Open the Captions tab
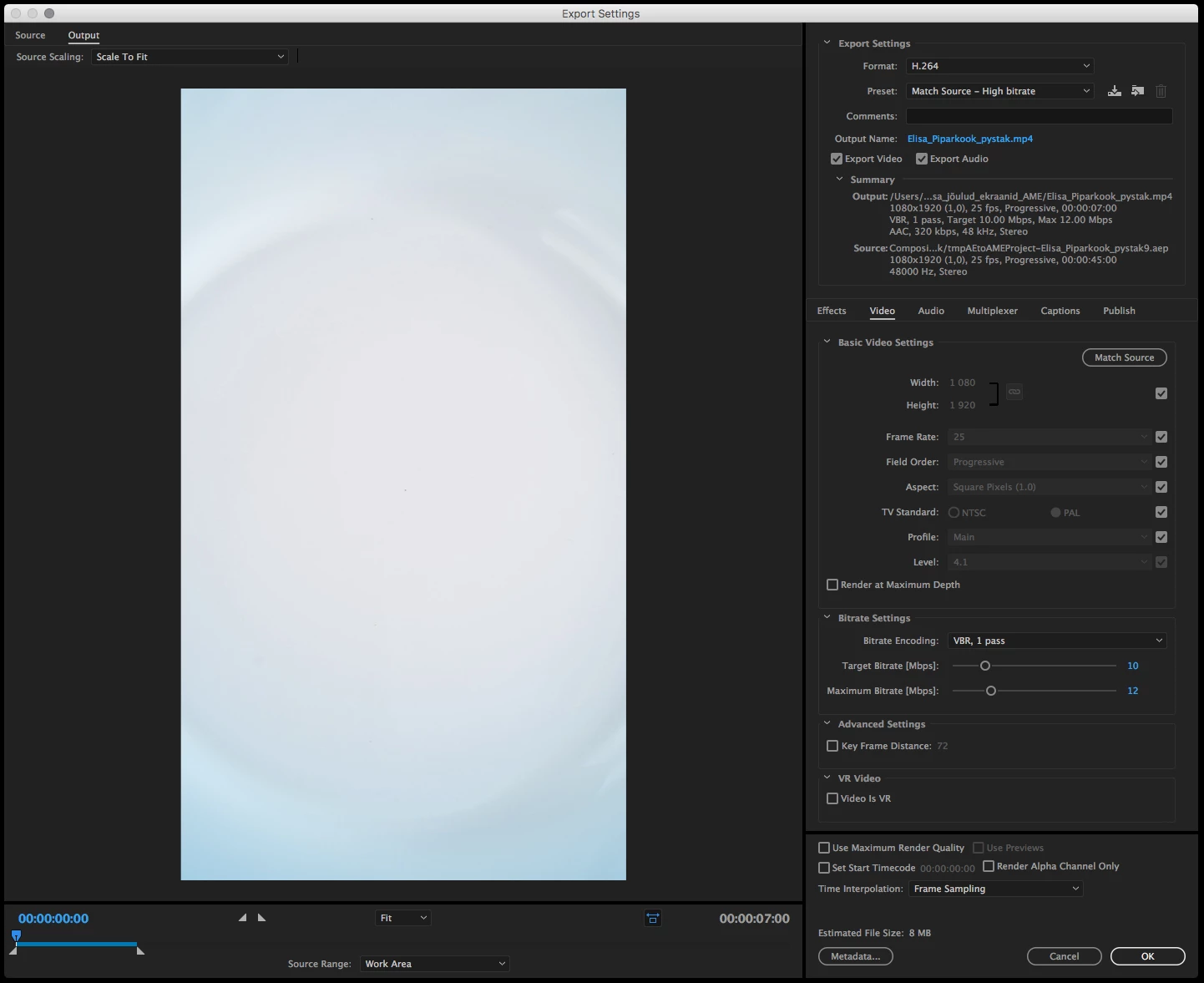 pyautogui.click(x=1060, y=311)
